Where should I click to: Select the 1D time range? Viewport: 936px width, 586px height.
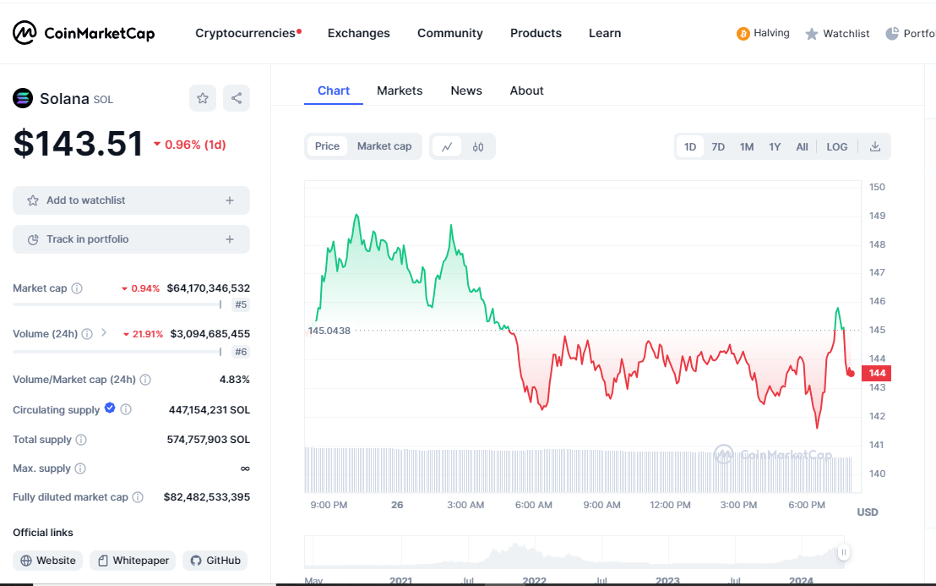pyautogui.click(x=690, y=147)
